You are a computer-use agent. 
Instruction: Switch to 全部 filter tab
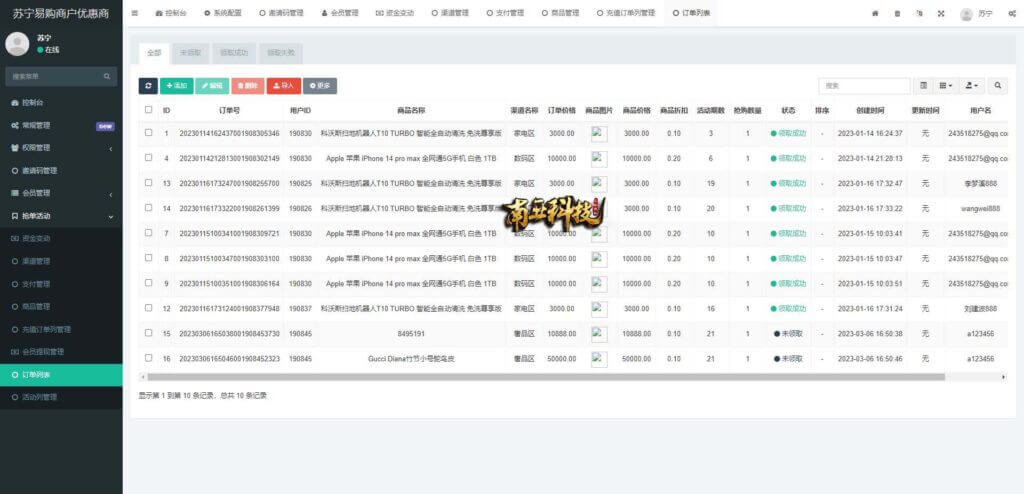154,54
